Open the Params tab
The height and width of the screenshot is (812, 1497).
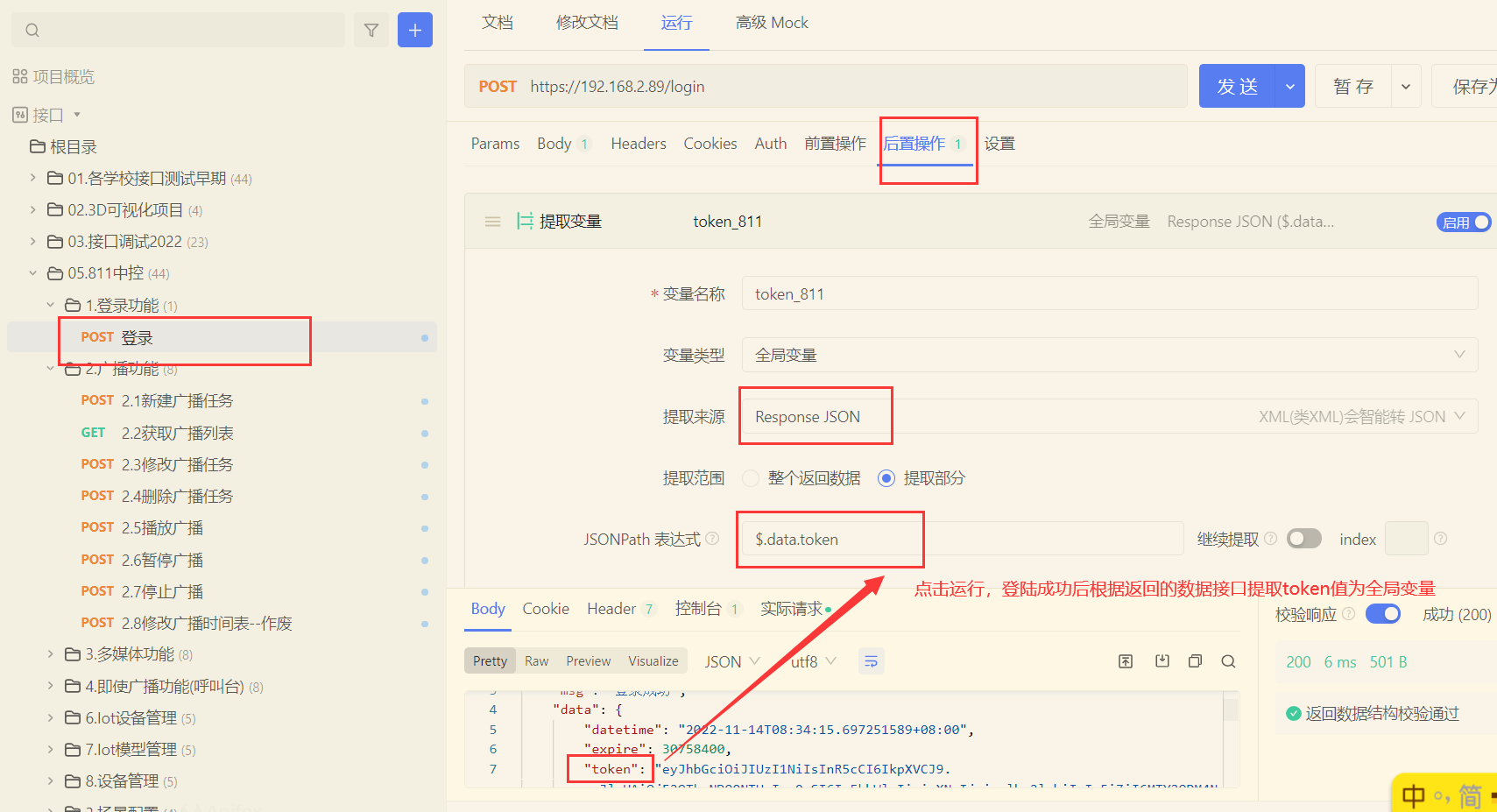[495, 144]
